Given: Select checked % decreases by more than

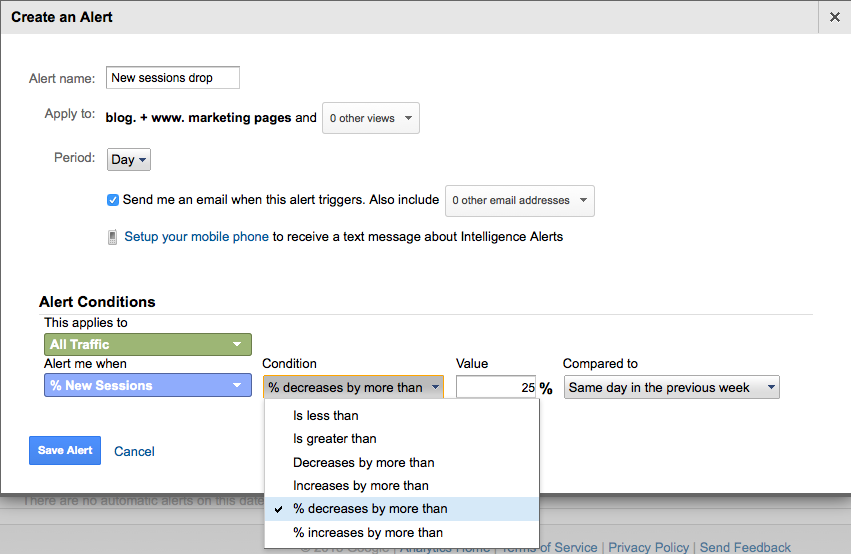Looking at the screenshot, I should pyautogui.click(x=402, y=509).
